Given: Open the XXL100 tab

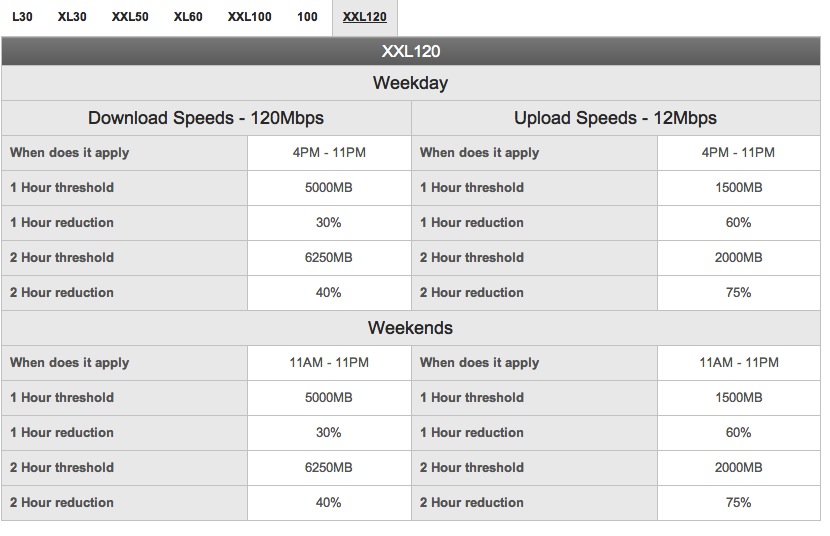Looking at the screenshot, I should point(249,17).
